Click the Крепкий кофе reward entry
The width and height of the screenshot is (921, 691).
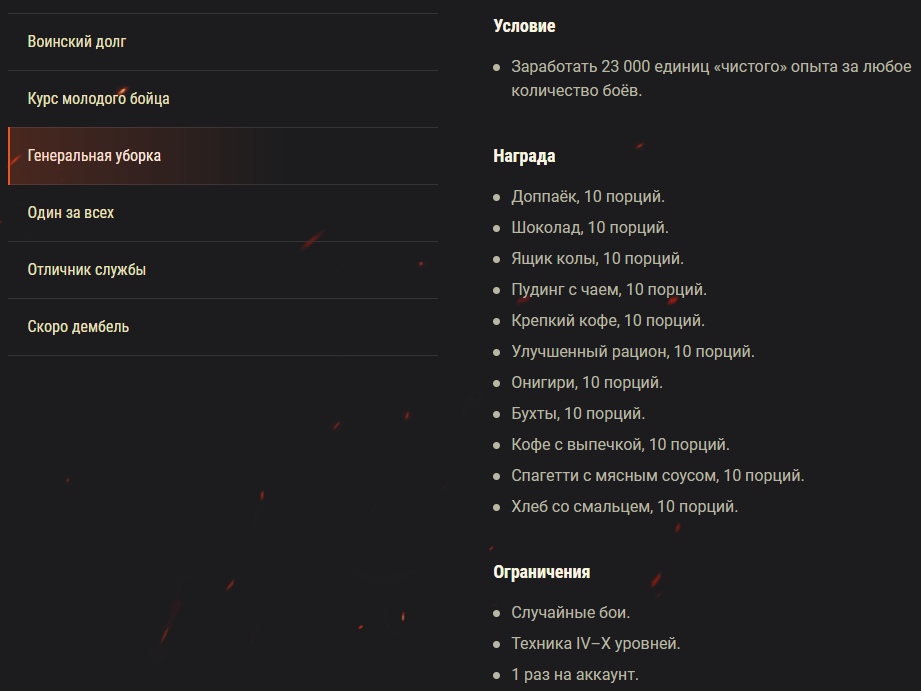607,321
